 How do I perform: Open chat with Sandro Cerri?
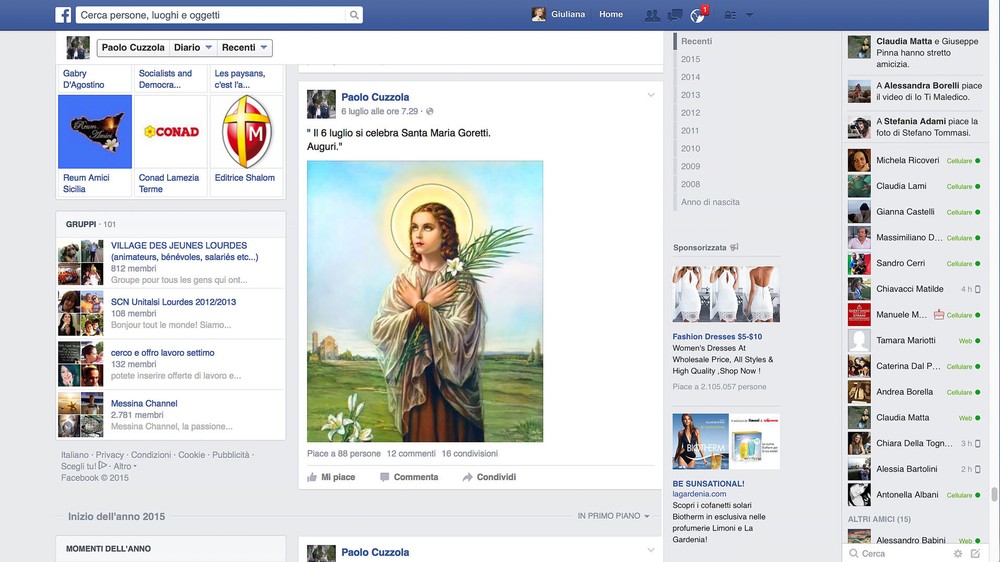(x=915, y=263)
